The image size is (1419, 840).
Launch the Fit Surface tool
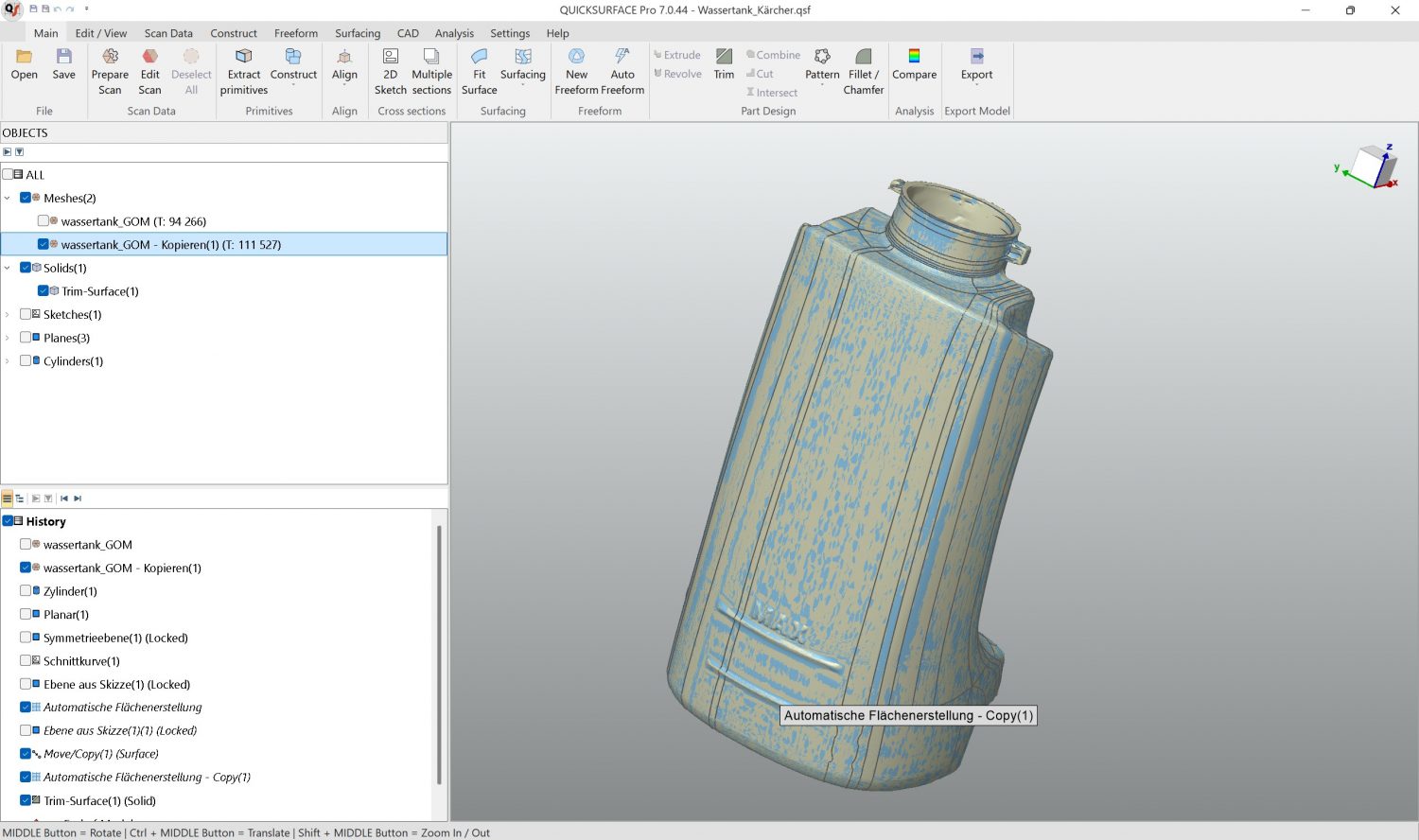click(x=479, y=58)
